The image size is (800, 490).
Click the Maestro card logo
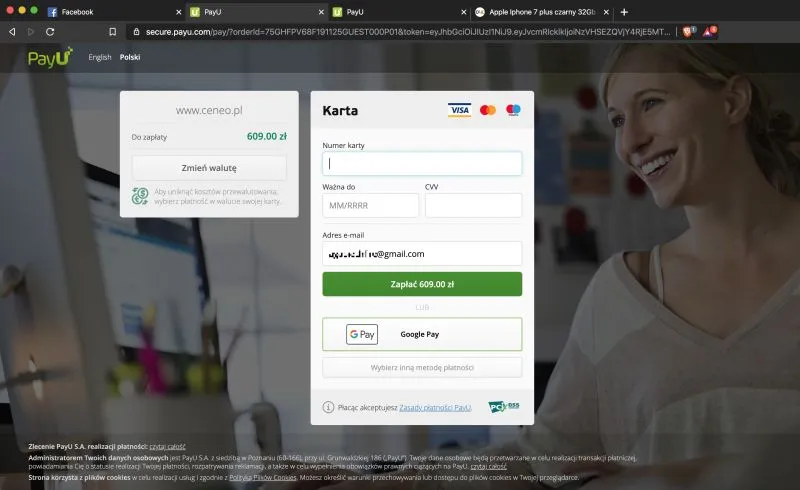coord(513,110)
